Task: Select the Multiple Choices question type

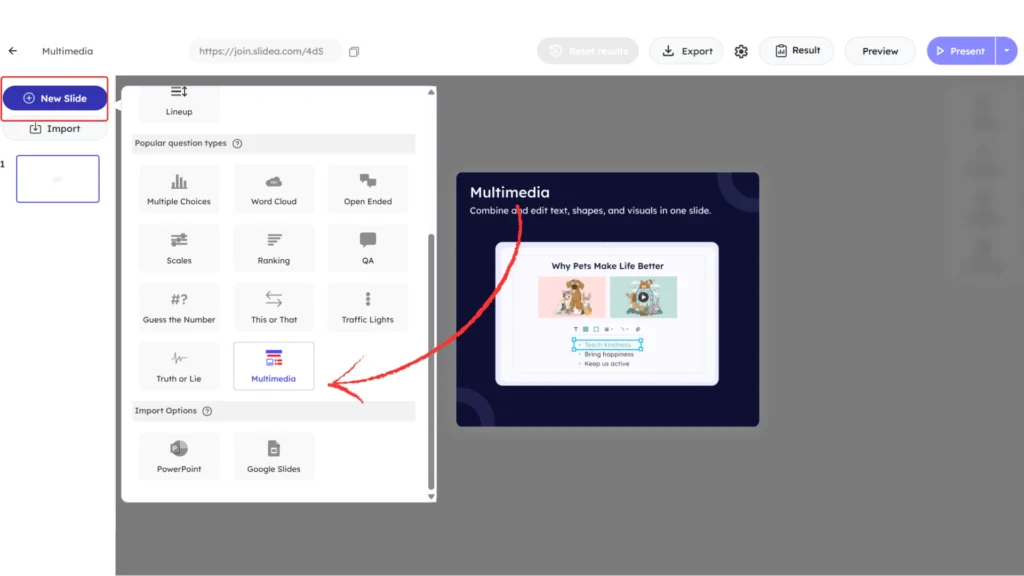Action: [178, 189]
